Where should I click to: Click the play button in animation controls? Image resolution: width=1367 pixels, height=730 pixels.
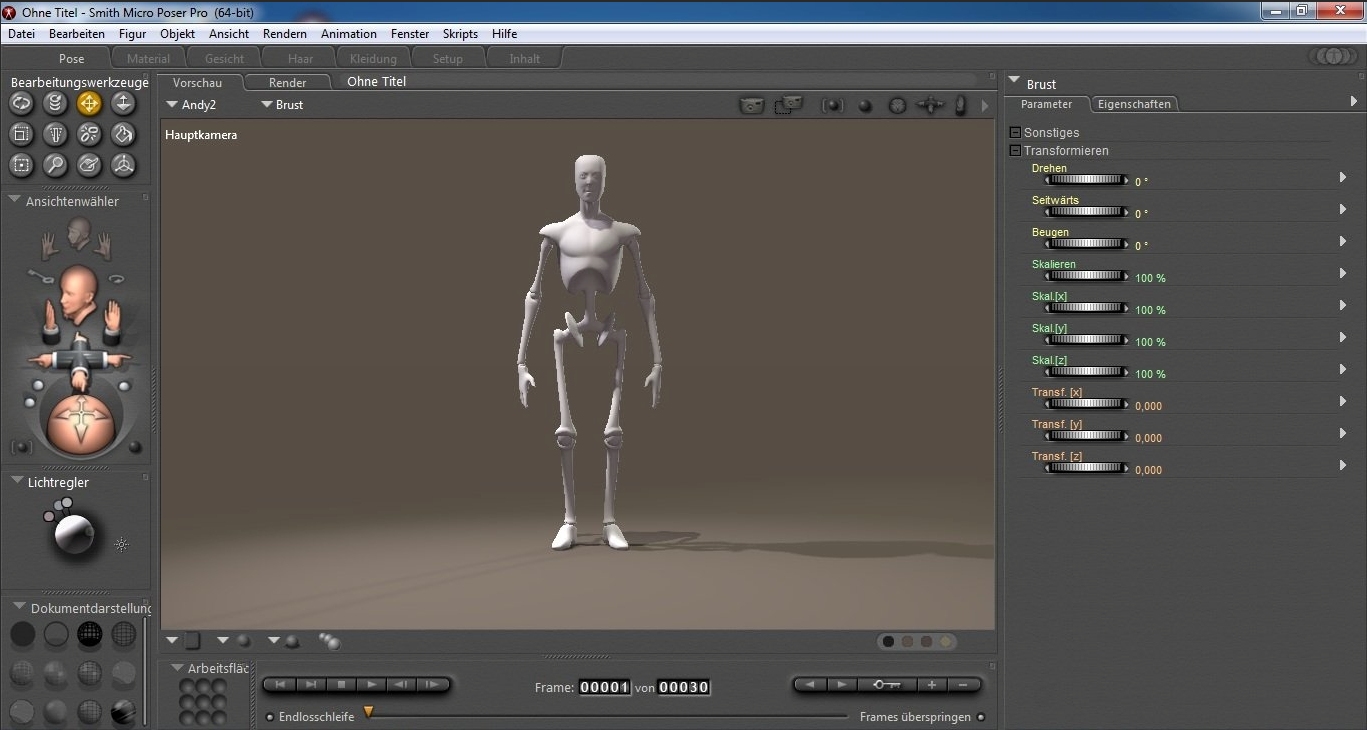click(x=371, y=685)
